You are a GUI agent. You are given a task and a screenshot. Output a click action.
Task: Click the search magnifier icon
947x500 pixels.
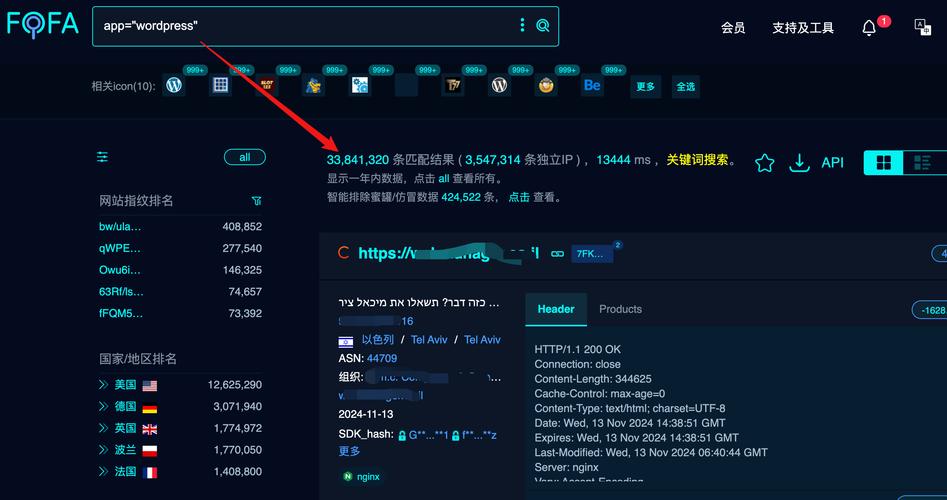click(x=543, y=25)
